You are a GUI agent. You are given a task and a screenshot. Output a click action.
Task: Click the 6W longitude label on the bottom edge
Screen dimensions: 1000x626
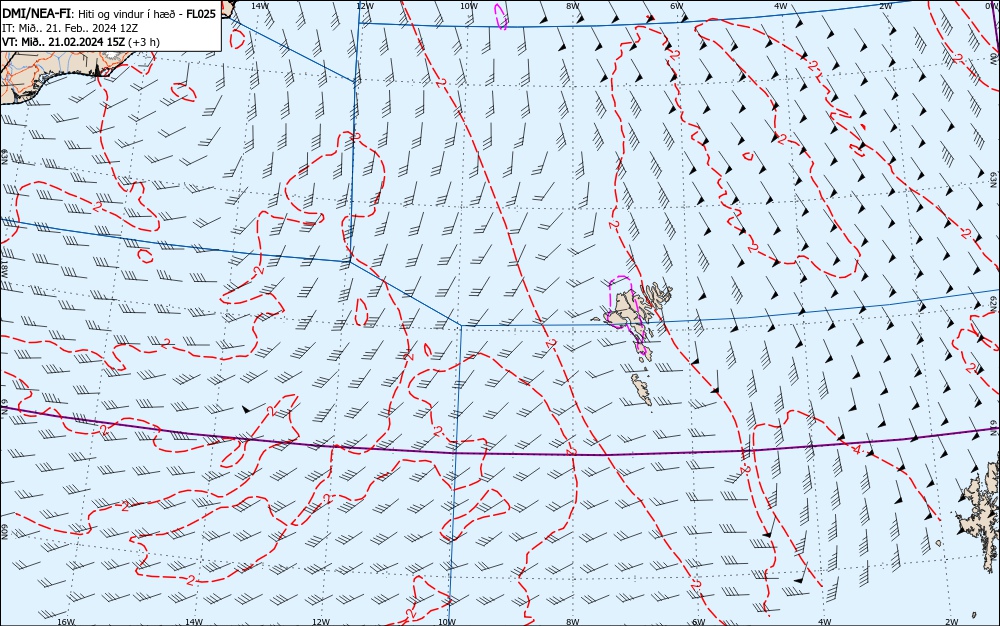pyautogui.click(x=698, y=622)
